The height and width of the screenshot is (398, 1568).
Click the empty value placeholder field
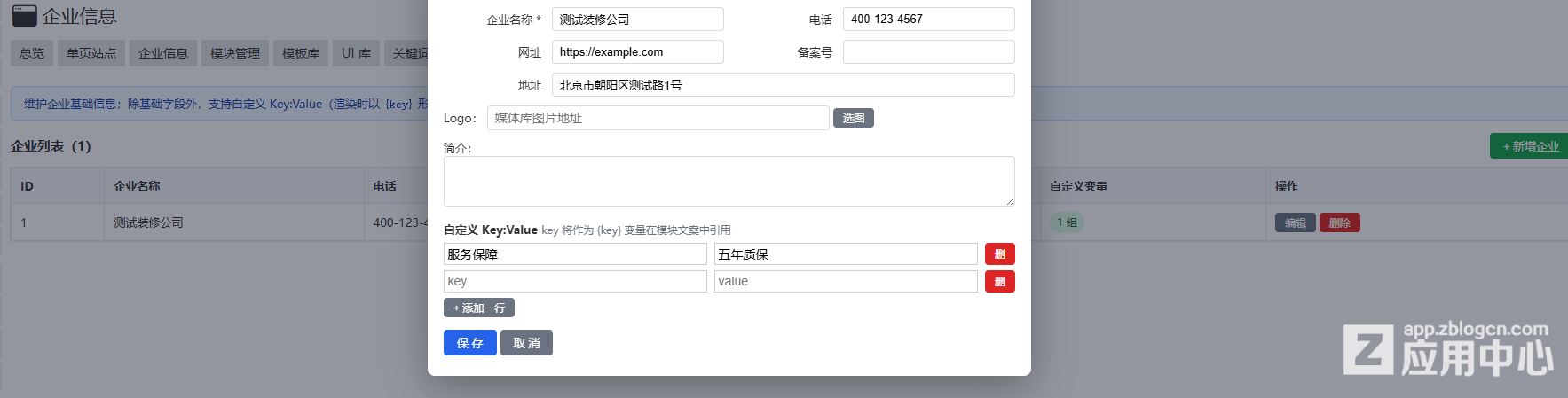pos(846,281)
